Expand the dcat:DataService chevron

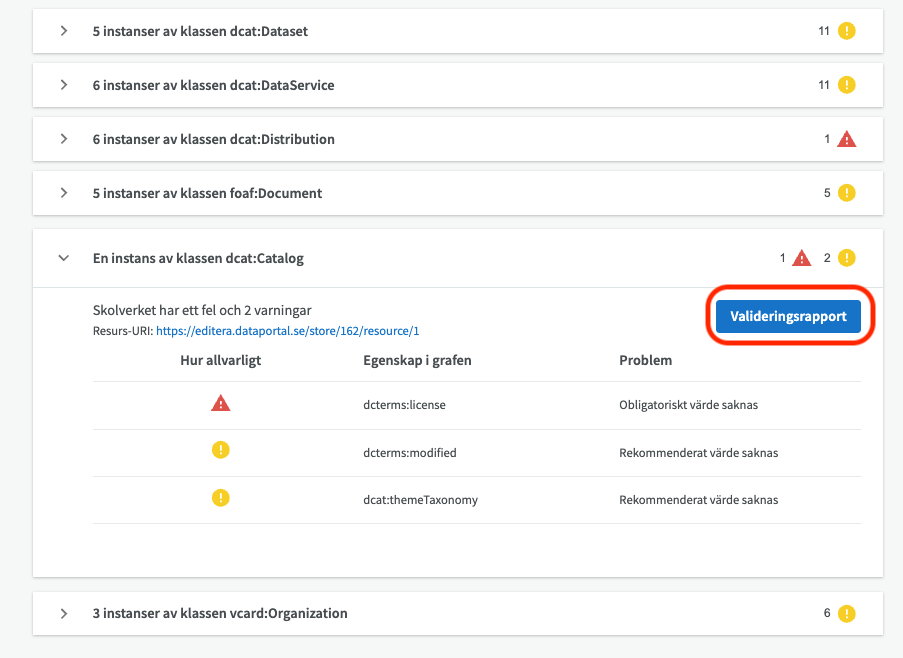click(64, 85)
